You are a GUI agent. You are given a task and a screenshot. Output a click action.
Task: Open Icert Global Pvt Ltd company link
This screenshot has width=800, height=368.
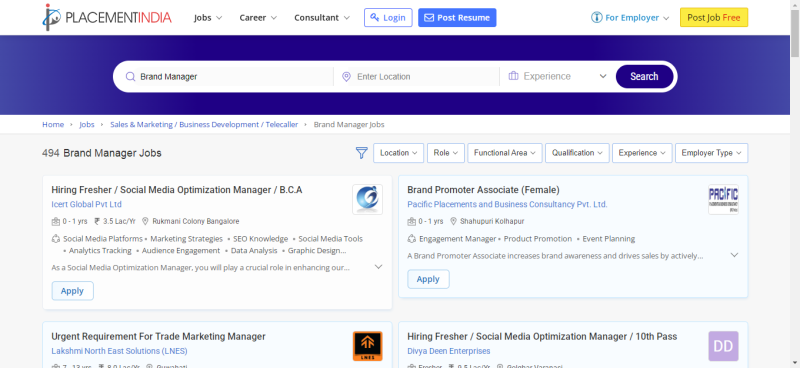click(87, 204)
